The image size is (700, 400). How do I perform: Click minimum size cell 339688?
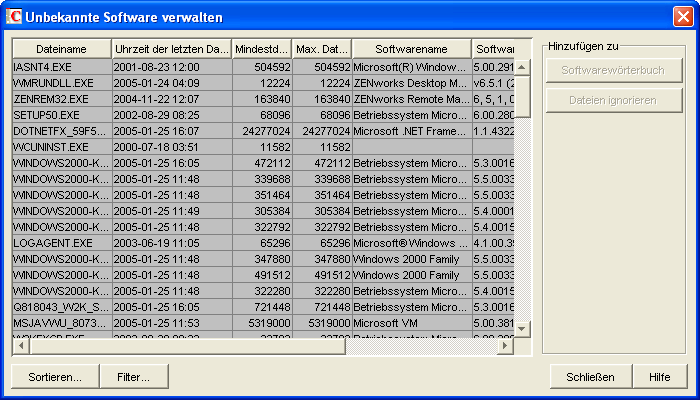pos(262,179)
